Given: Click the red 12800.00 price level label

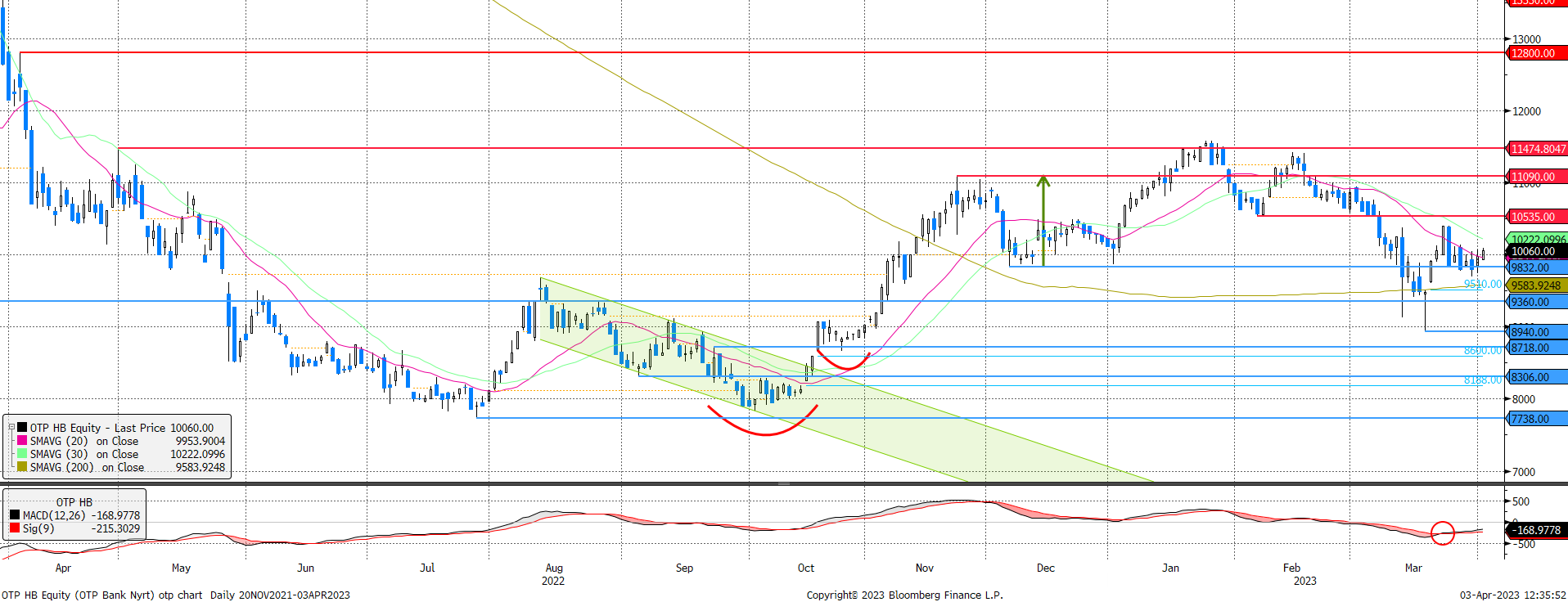Looking at the screenshot, I should (1537, 53).
